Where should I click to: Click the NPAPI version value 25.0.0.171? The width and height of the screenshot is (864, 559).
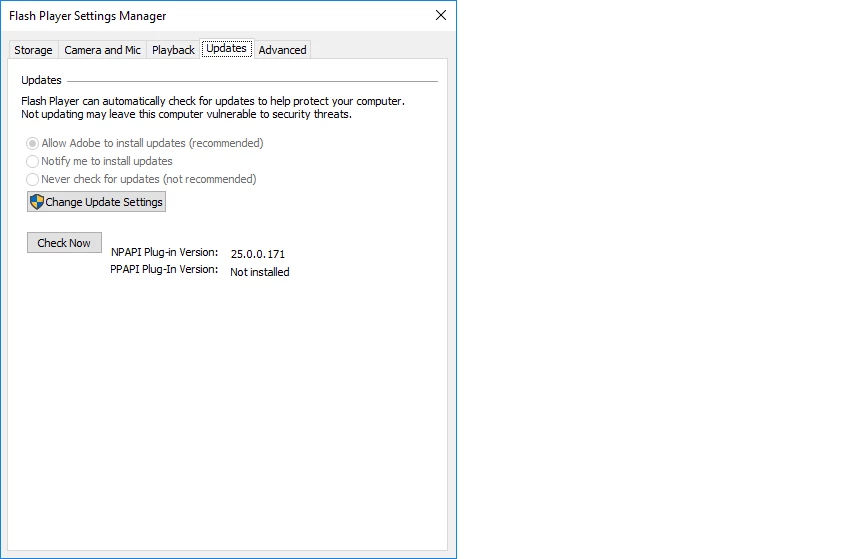[x=258, y=254]
